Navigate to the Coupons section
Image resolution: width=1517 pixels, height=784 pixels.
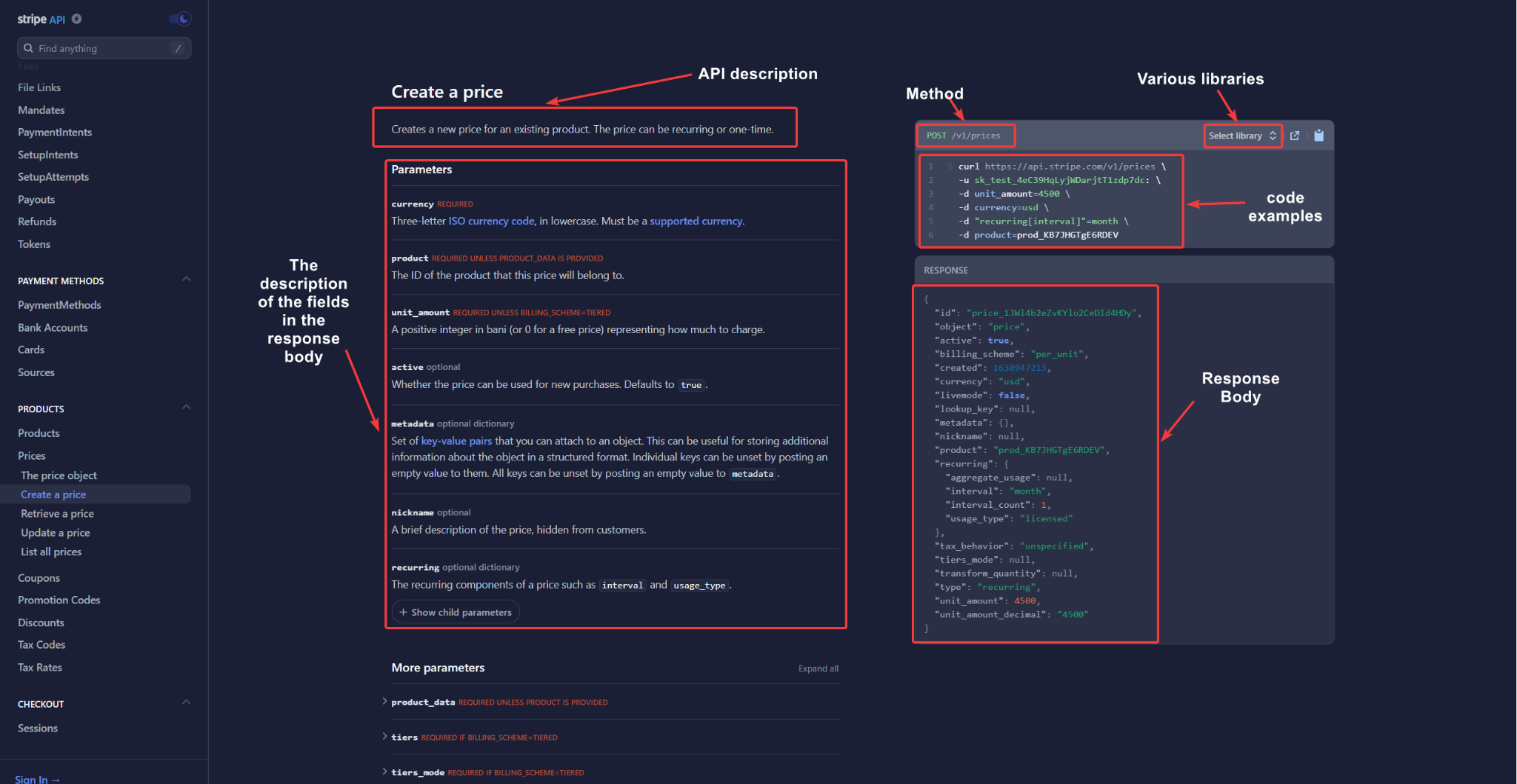39,577
